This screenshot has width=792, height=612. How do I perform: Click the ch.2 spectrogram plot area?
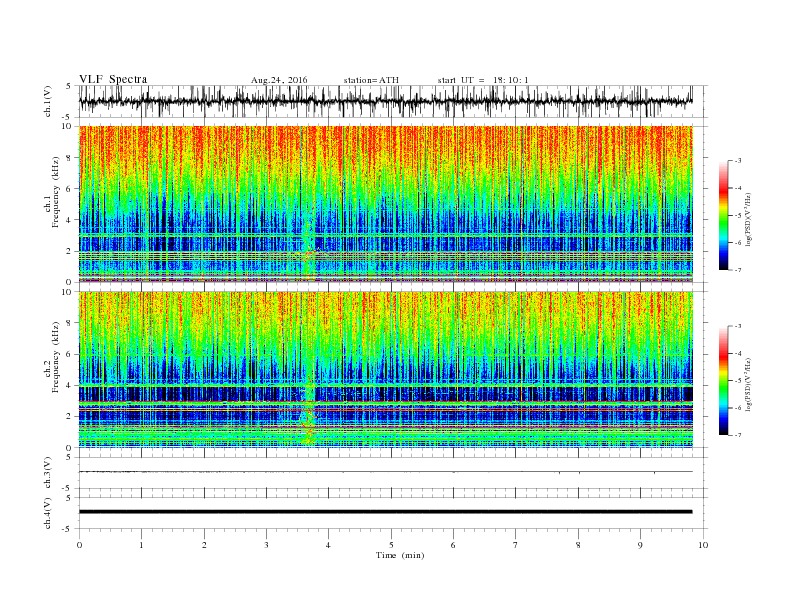(386, 370)
